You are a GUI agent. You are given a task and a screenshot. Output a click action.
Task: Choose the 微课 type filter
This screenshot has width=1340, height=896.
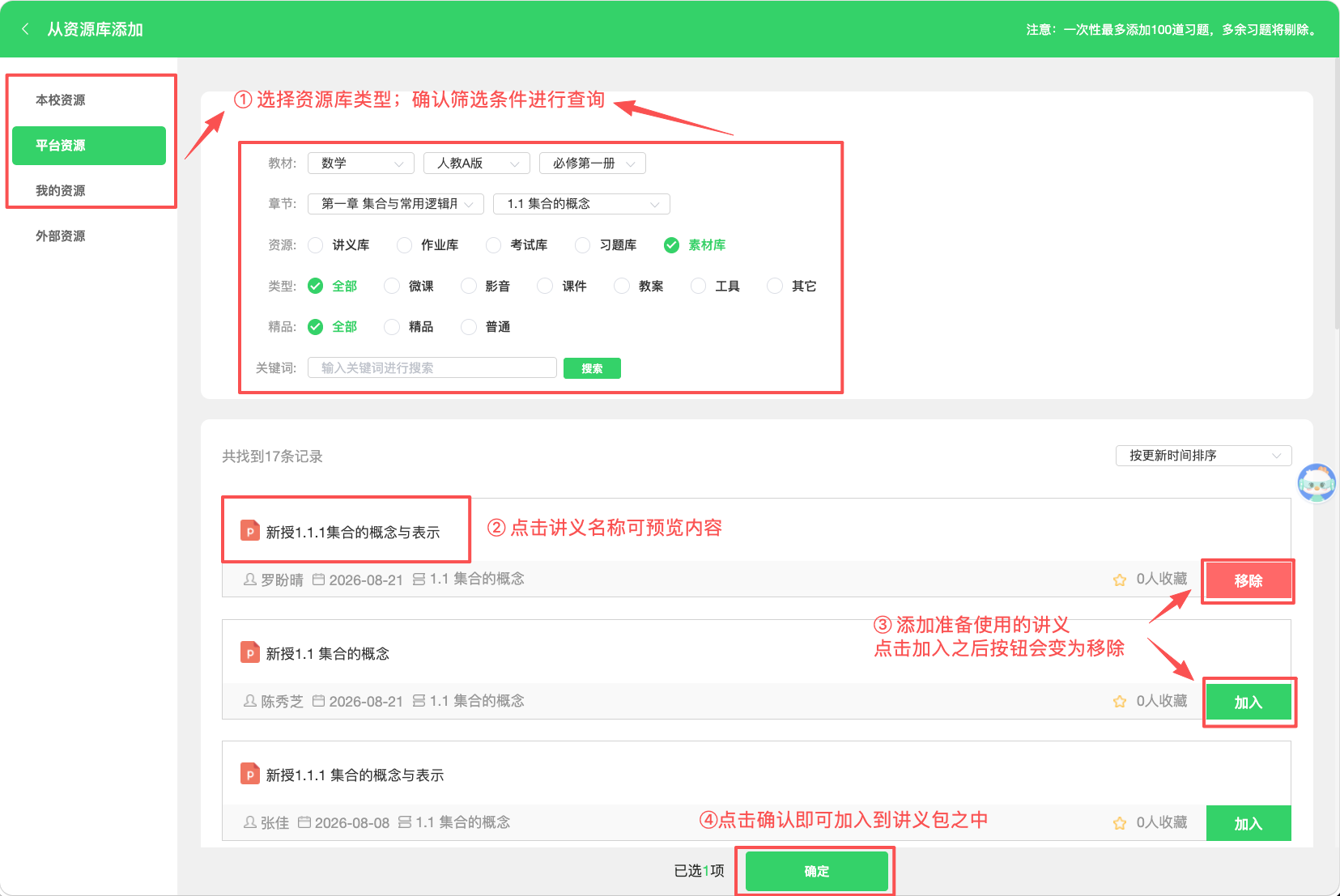[x=409, y=286]
